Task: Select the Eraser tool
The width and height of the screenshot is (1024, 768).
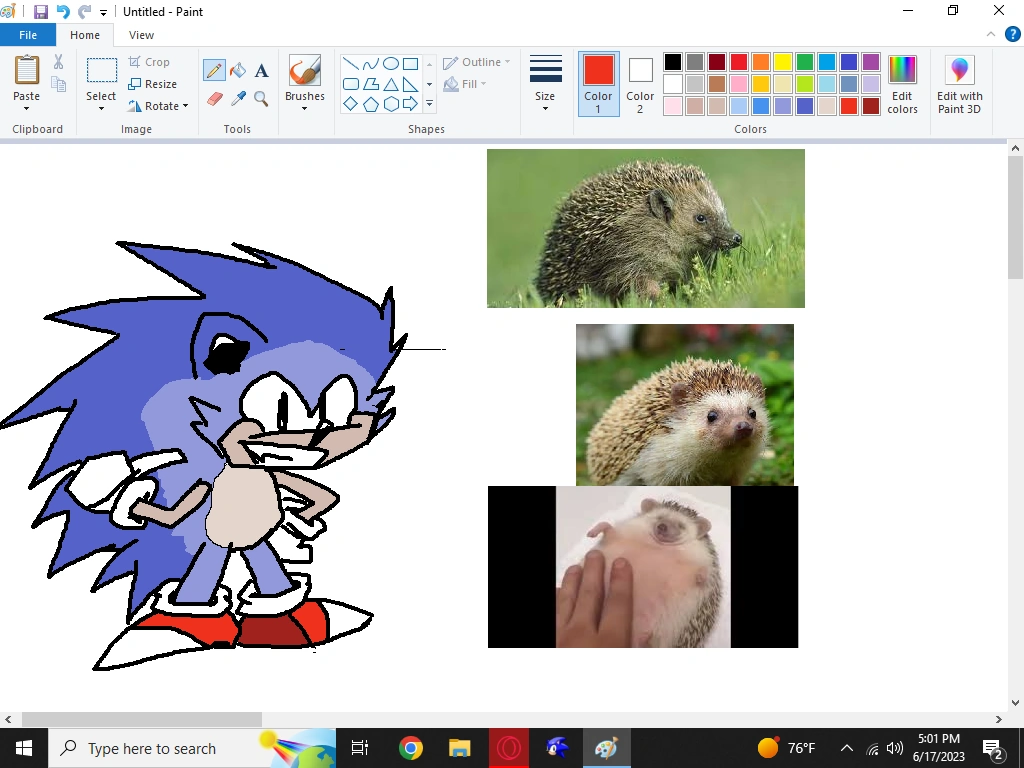Action: (x=213, y=99)
